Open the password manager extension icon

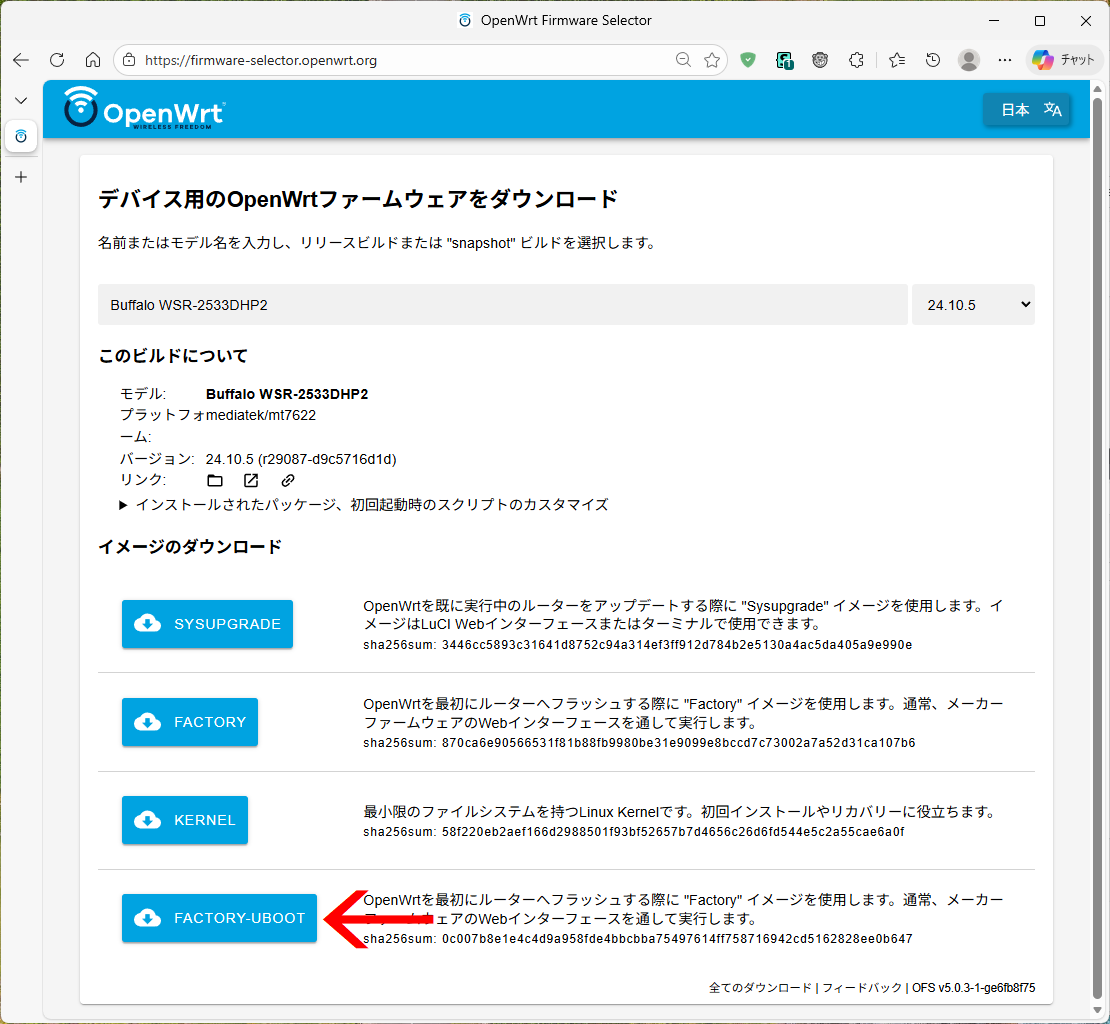click(784, 60)
